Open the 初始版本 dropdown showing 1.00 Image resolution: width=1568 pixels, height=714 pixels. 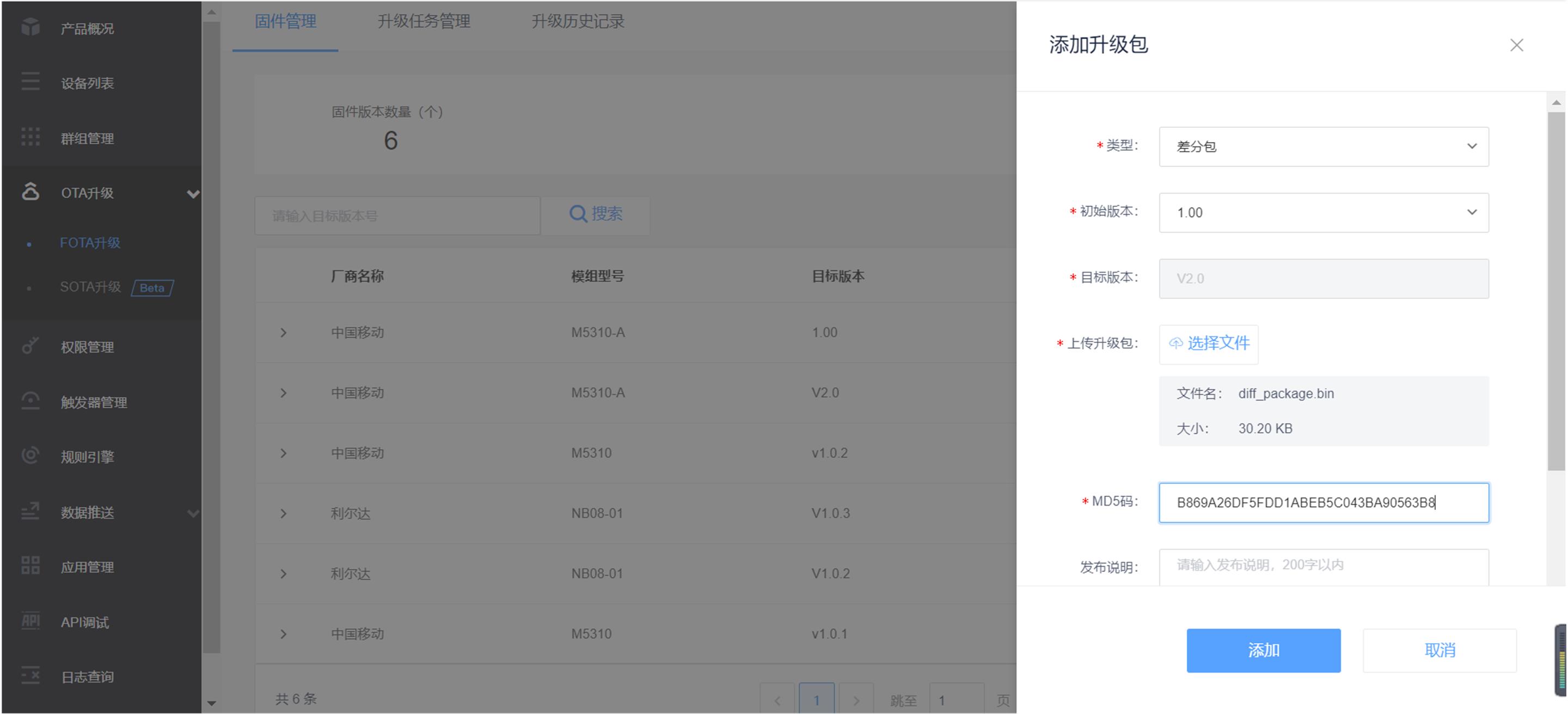point(1324,212)
